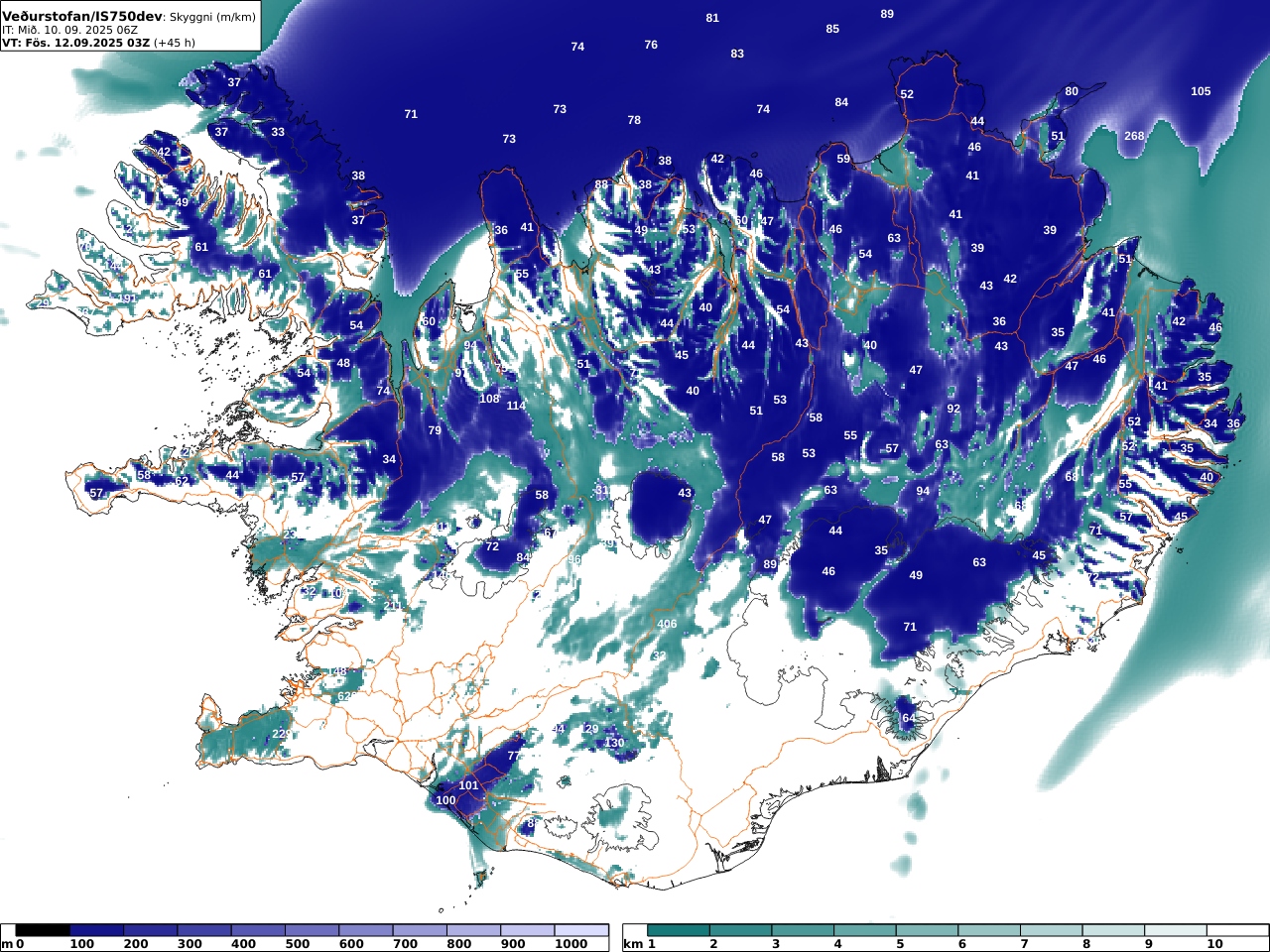The height and width of the screenshot is (952, 1270).
Task: Click the visibility value 92
Action: (x=953, y=409)
